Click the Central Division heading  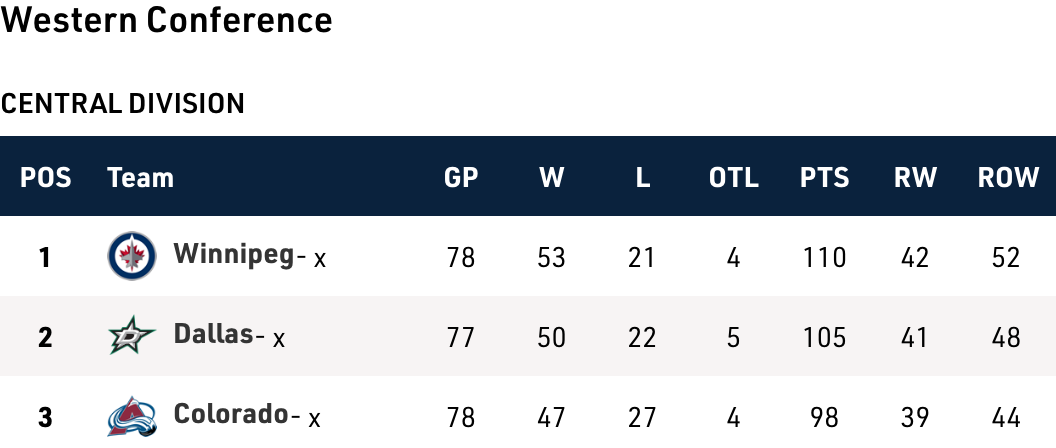tap(123, 103)
